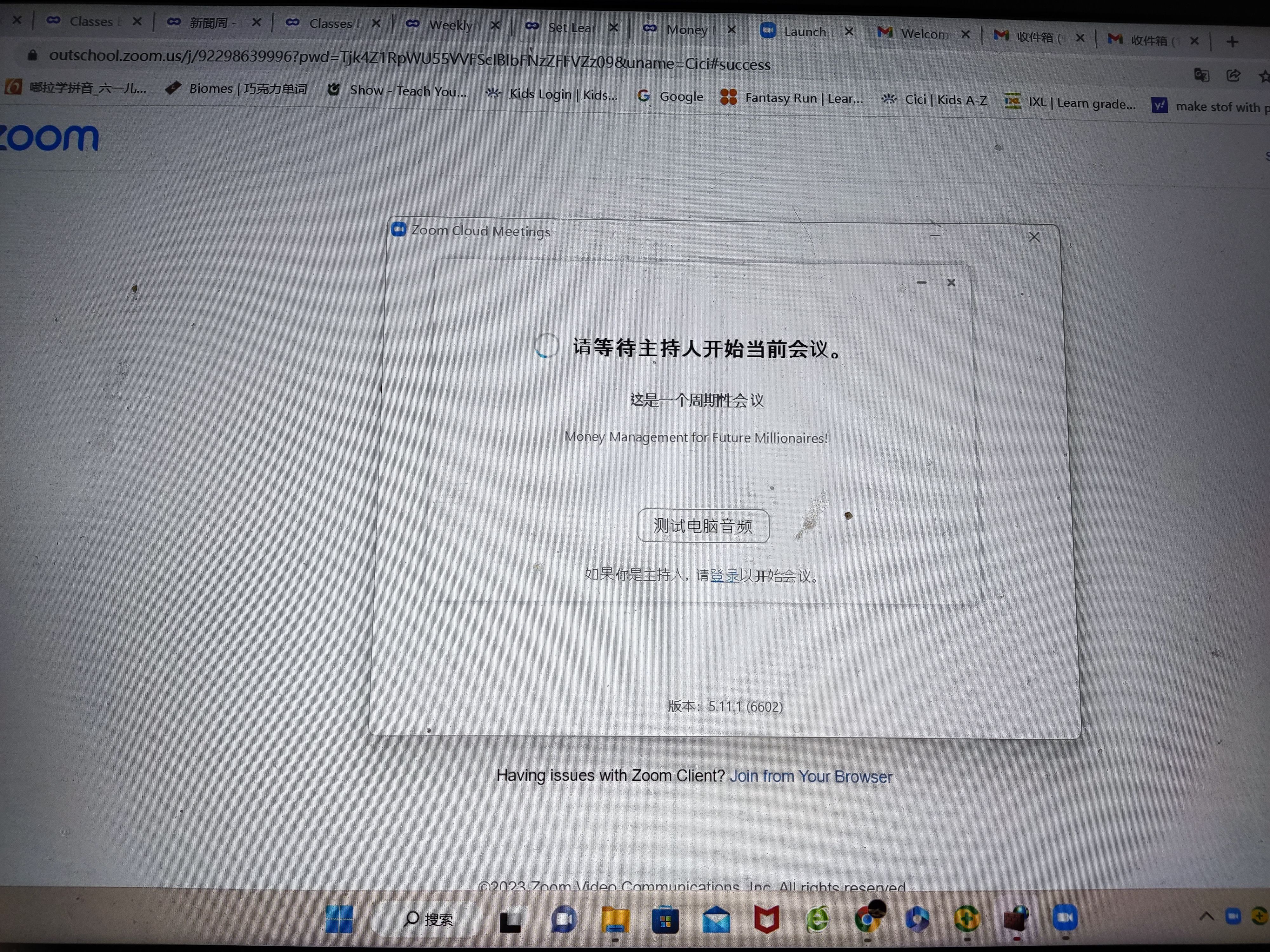The width and height of the screenshot is (1270, 952).
Task: Click the Zoom icon in the taskbar
Action: click(x=1065, y=918)
